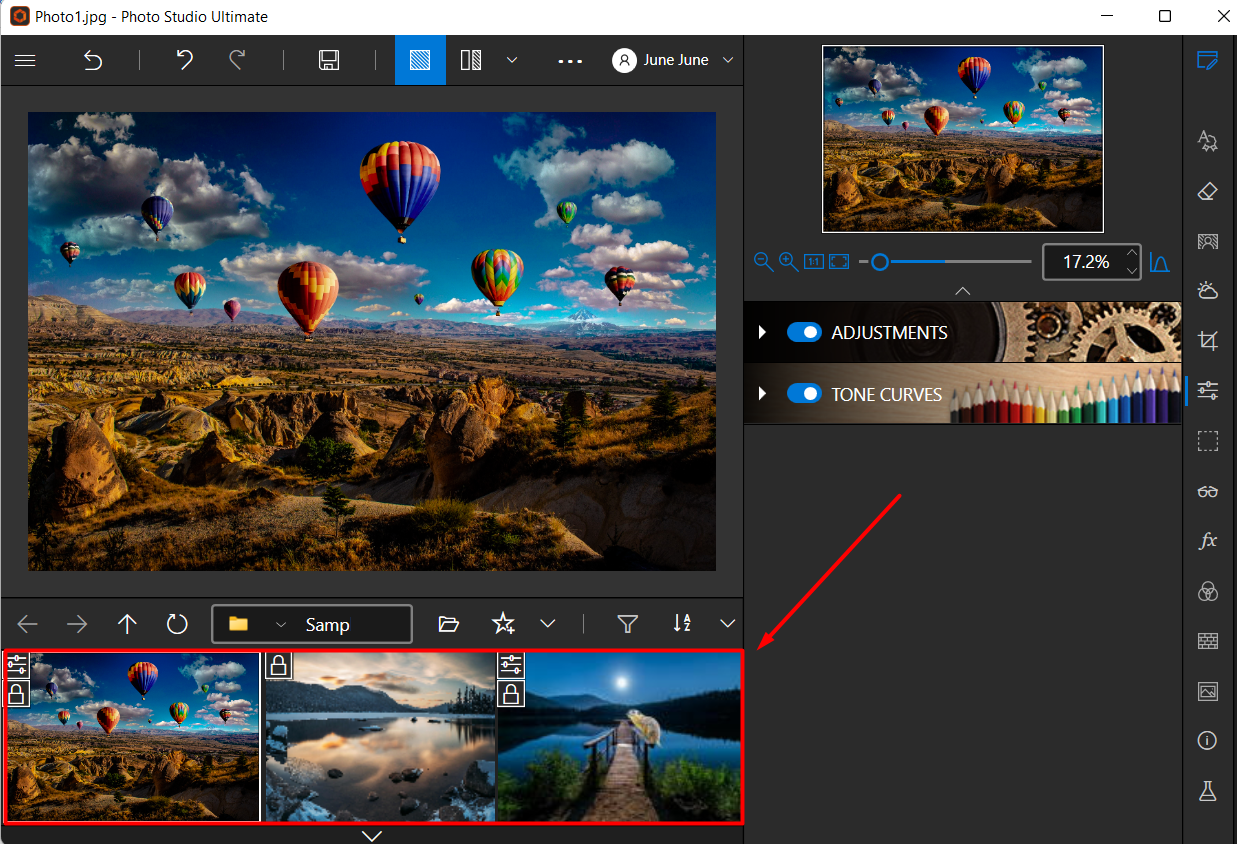Zoom out with the magnifier minus icon
Image resolution: width=1237 pixels, height=844 pixels.
point(763,262)
